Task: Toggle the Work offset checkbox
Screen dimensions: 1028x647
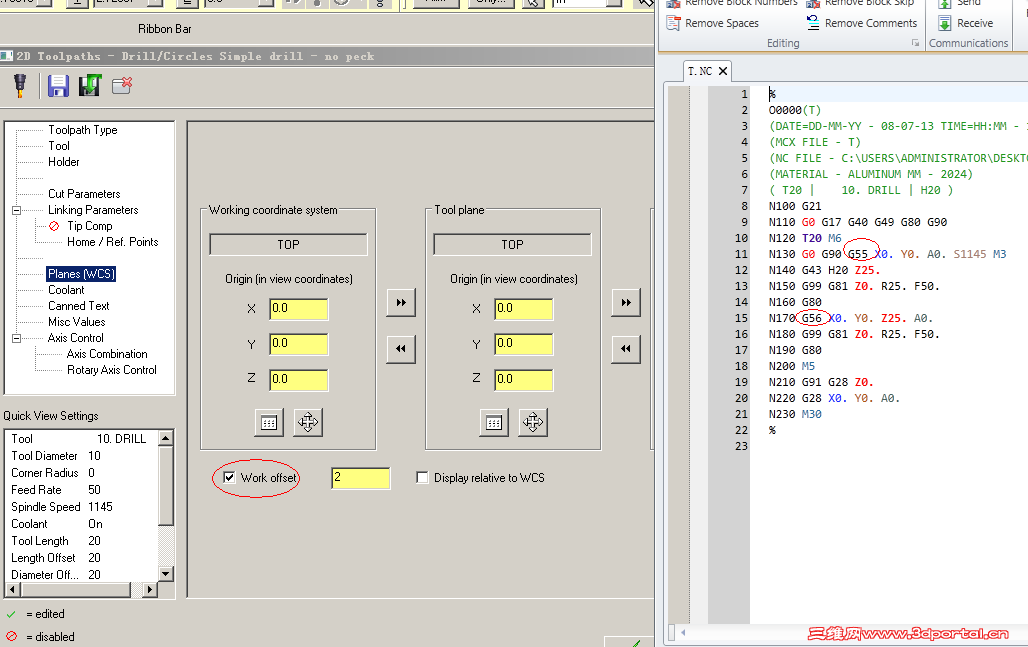Action: pyautogui.click(x=229, y=477)
